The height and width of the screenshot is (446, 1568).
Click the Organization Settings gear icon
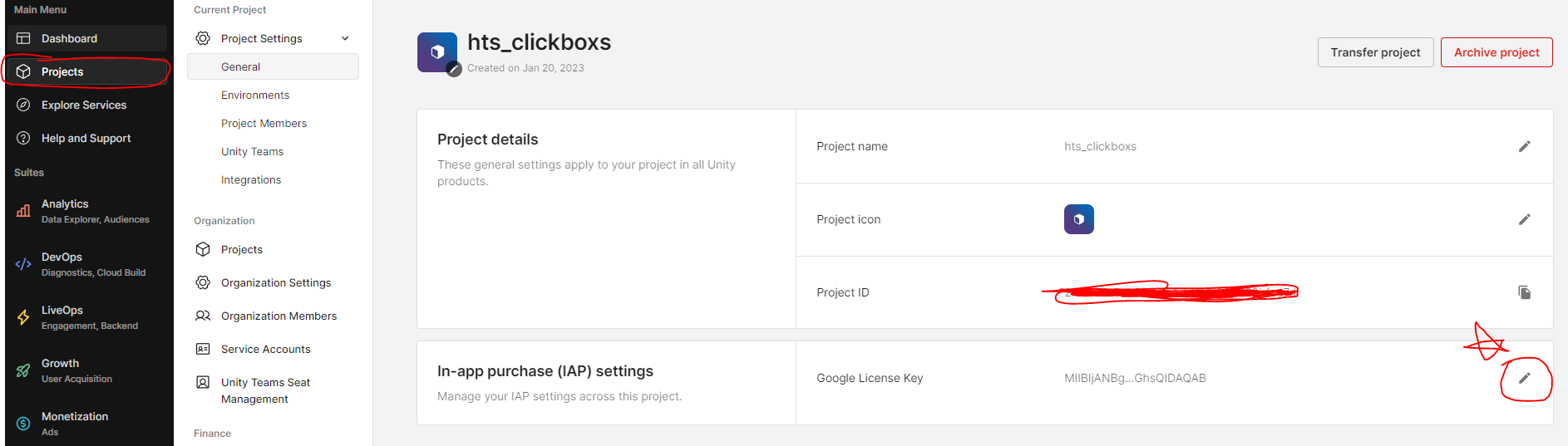click(x=203, y=282)
